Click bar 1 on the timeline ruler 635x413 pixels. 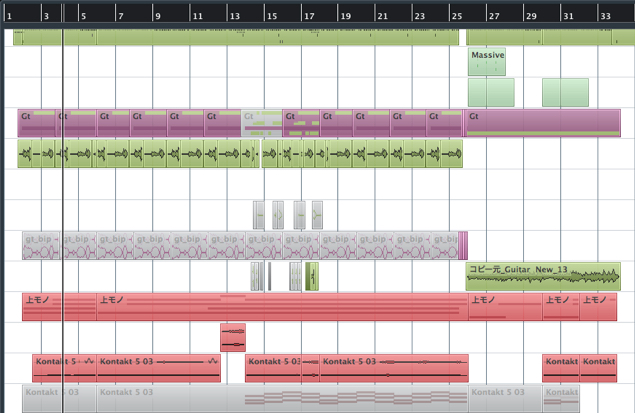coord(9,16)
